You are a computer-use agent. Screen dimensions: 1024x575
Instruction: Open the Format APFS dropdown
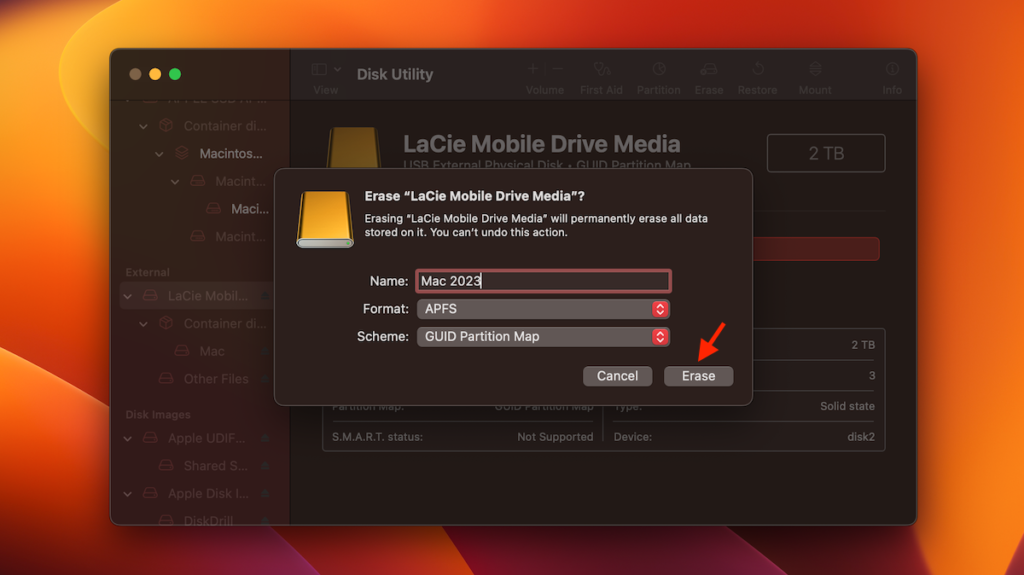(543, 309)
